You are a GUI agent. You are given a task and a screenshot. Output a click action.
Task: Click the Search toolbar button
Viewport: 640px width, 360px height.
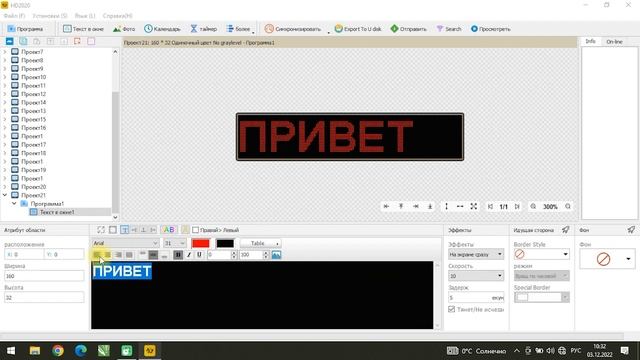449,29
